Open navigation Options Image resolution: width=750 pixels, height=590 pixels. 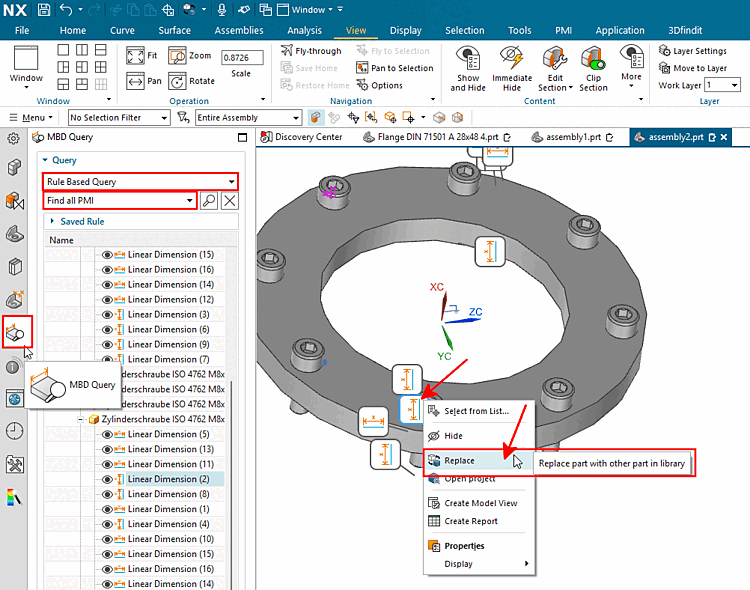380,85
